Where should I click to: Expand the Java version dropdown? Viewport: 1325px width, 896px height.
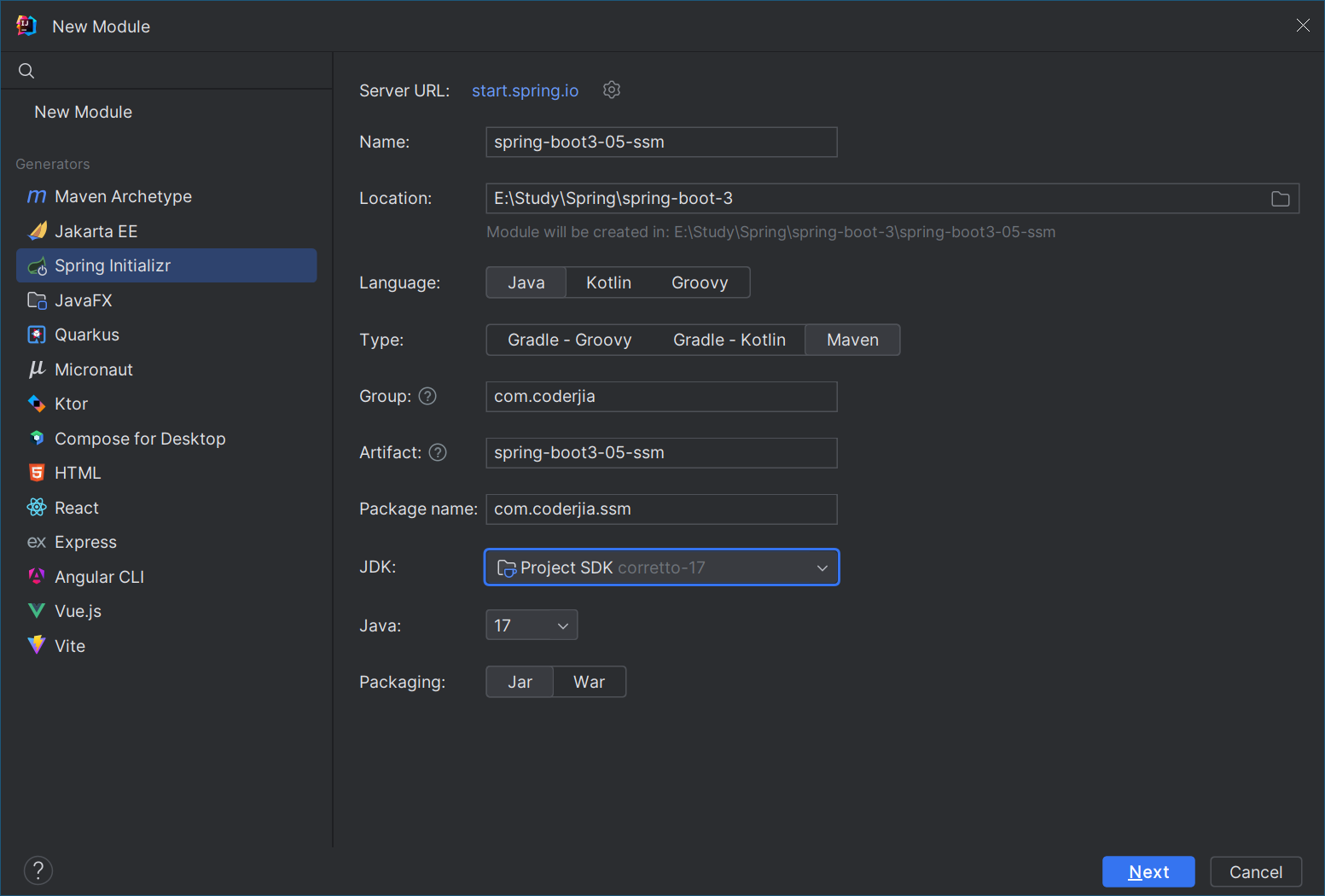point(531,625)
